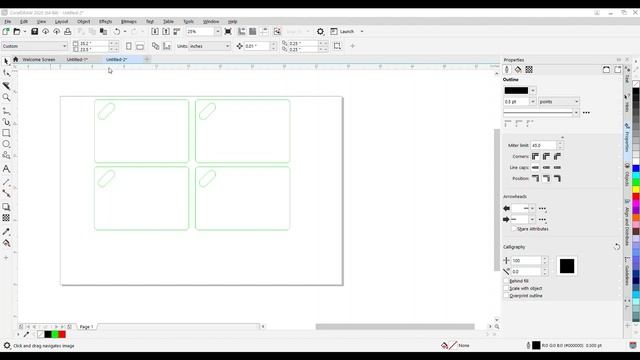Viewport: 640px width, 360px height.
Task: Enable Overprint outline checkbox
Action: pos(506,296)
